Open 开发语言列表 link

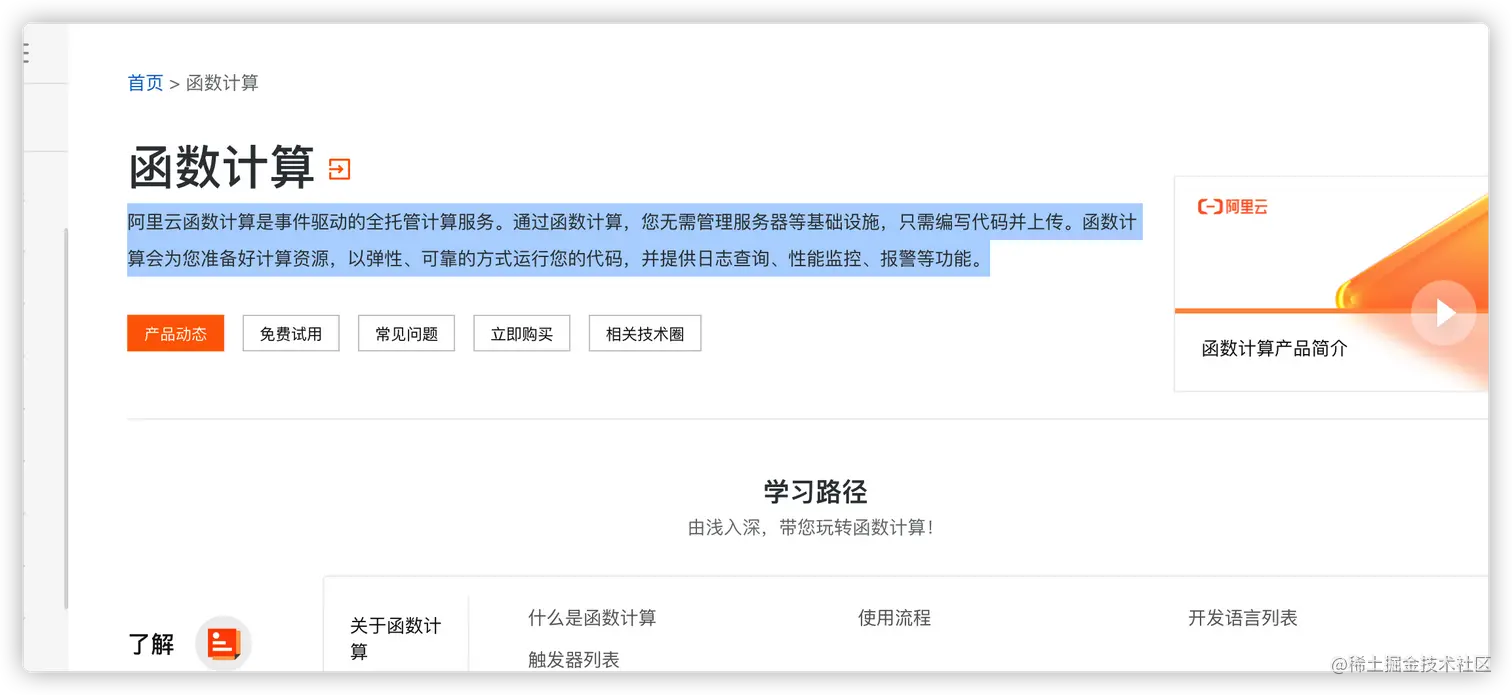pos(1243,618)
